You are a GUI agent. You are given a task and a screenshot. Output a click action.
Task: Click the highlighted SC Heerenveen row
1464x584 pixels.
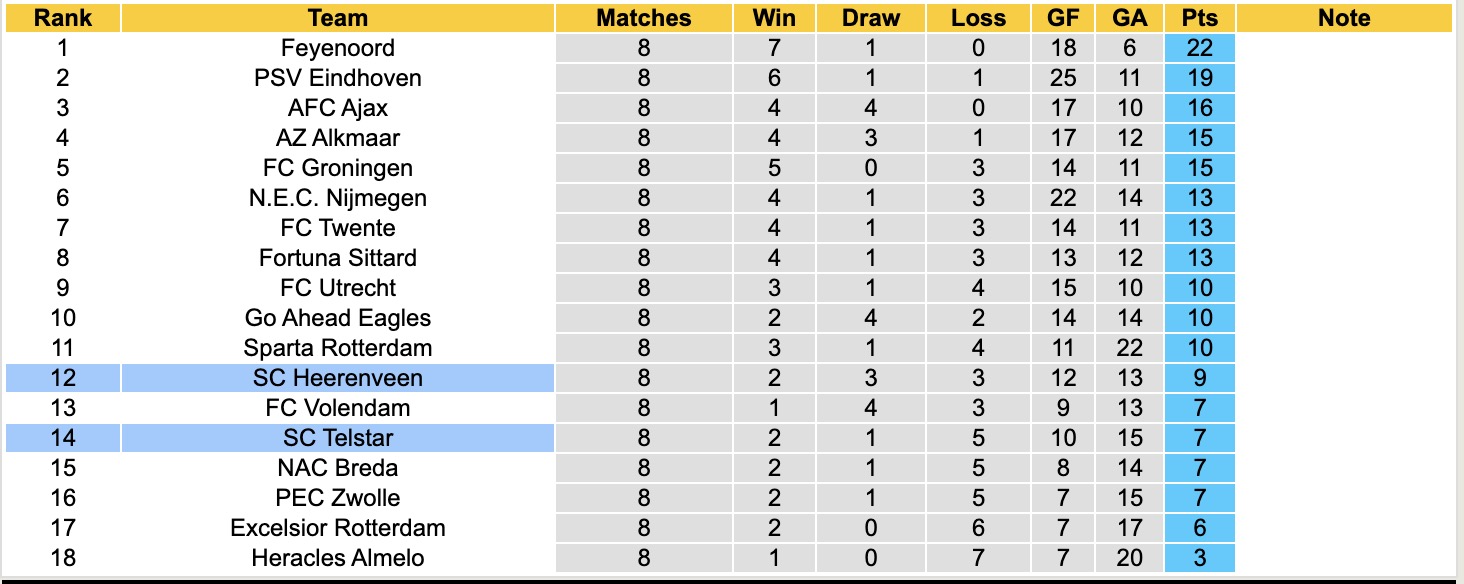coord(338,378)
